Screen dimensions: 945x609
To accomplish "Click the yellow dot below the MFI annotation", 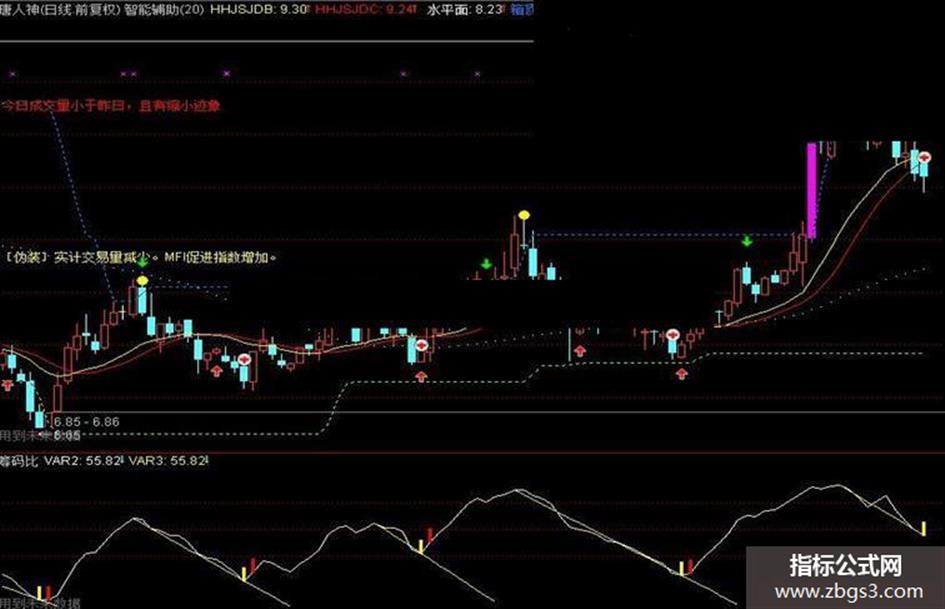I will [x=142, y=281].
